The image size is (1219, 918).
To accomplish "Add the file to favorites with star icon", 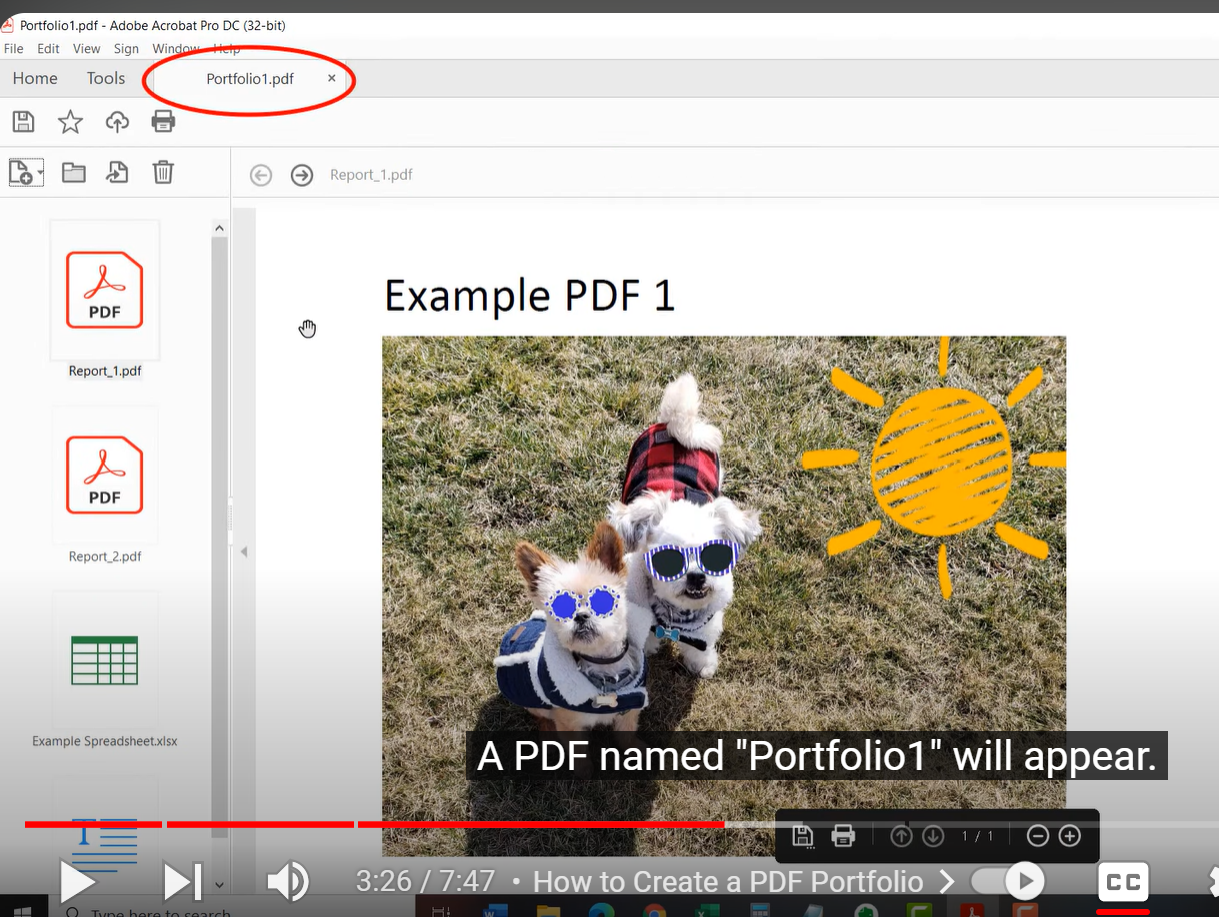I will click(69, 121).
